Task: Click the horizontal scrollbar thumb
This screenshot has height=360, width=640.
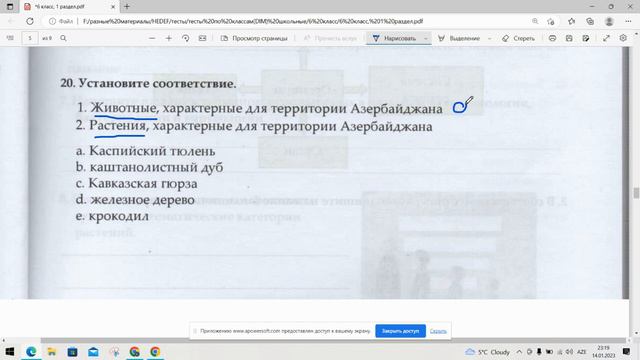Action: click(333, 340)
